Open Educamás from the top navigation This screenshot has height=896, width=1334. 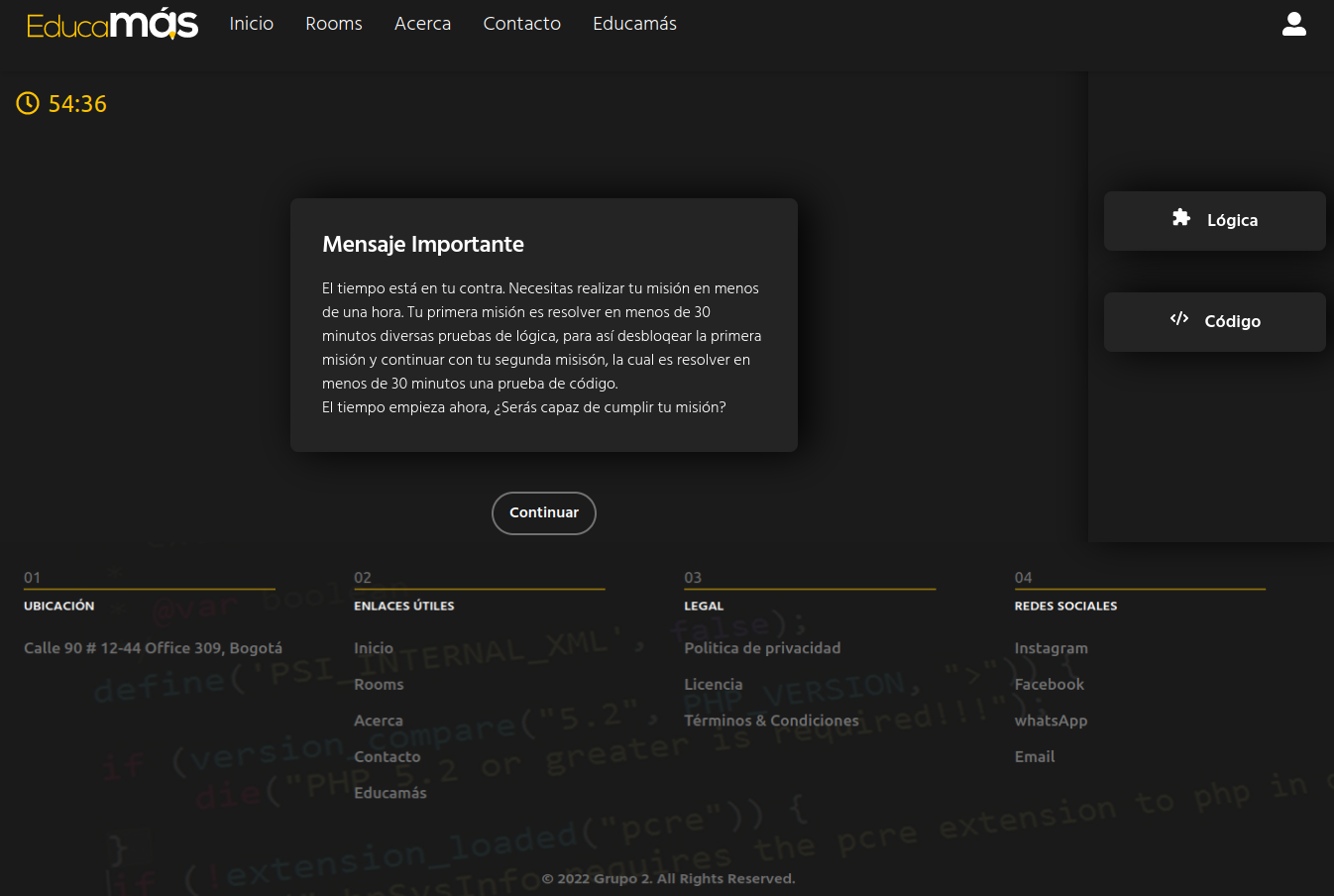point(634,24)
